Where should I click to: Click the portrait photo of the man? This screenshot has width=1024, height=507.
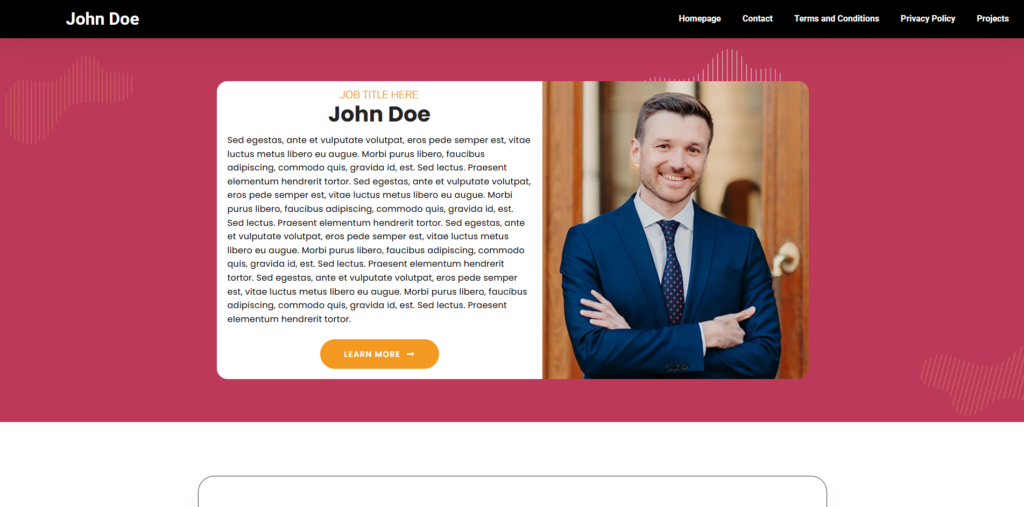pos(675,230)
